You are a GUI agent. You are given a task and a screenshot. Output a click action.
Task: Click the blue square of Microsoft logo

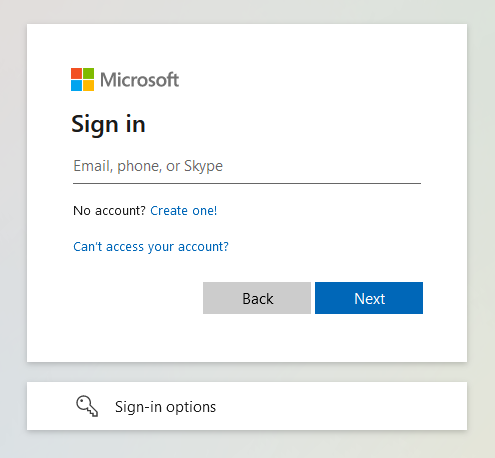[x=76, y=86]
